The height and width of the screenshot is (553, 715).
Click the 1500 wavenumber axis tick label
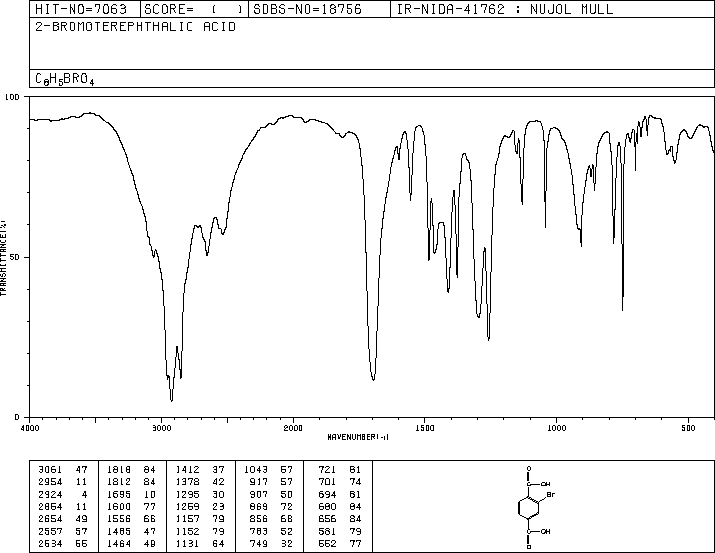tap(425, 428)
